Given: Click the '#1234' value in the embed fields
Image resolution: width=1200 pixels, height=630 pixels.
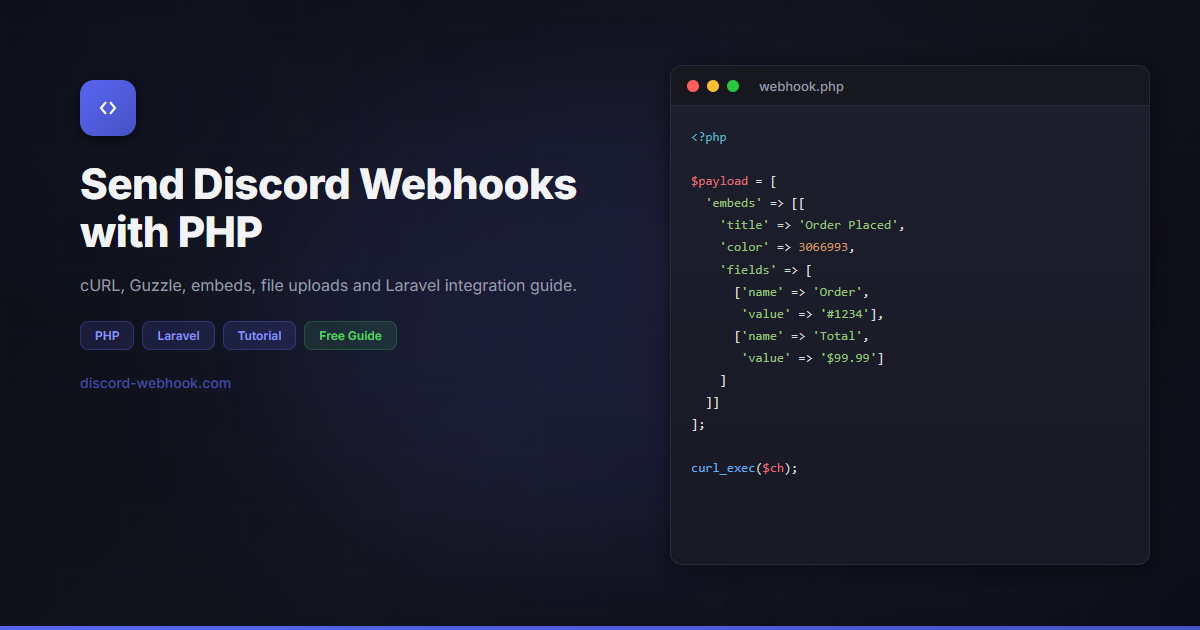Looking at the screenshot, I should coord(846,313).
